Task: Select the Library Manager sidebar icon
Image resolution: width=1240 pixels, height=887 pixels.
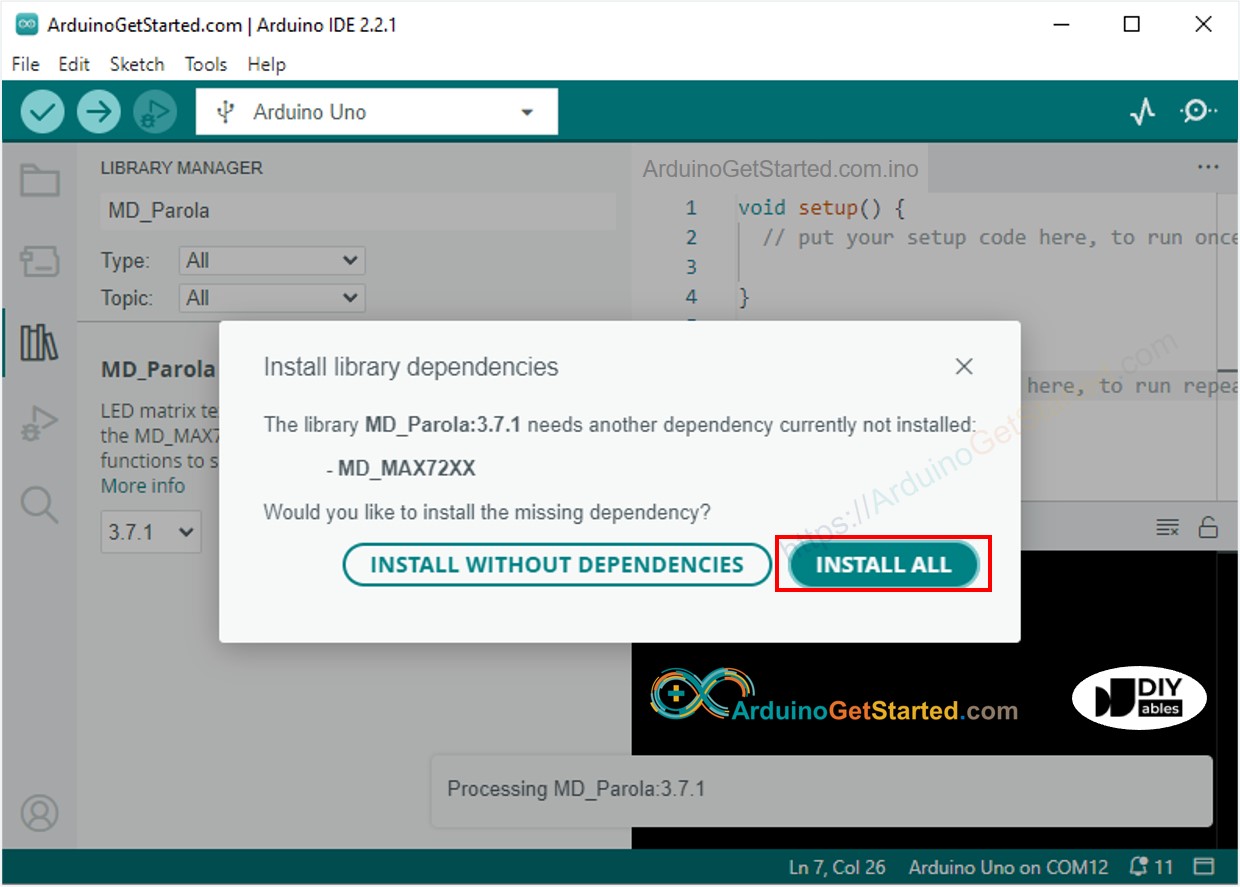Action: (x=40, y=342)
